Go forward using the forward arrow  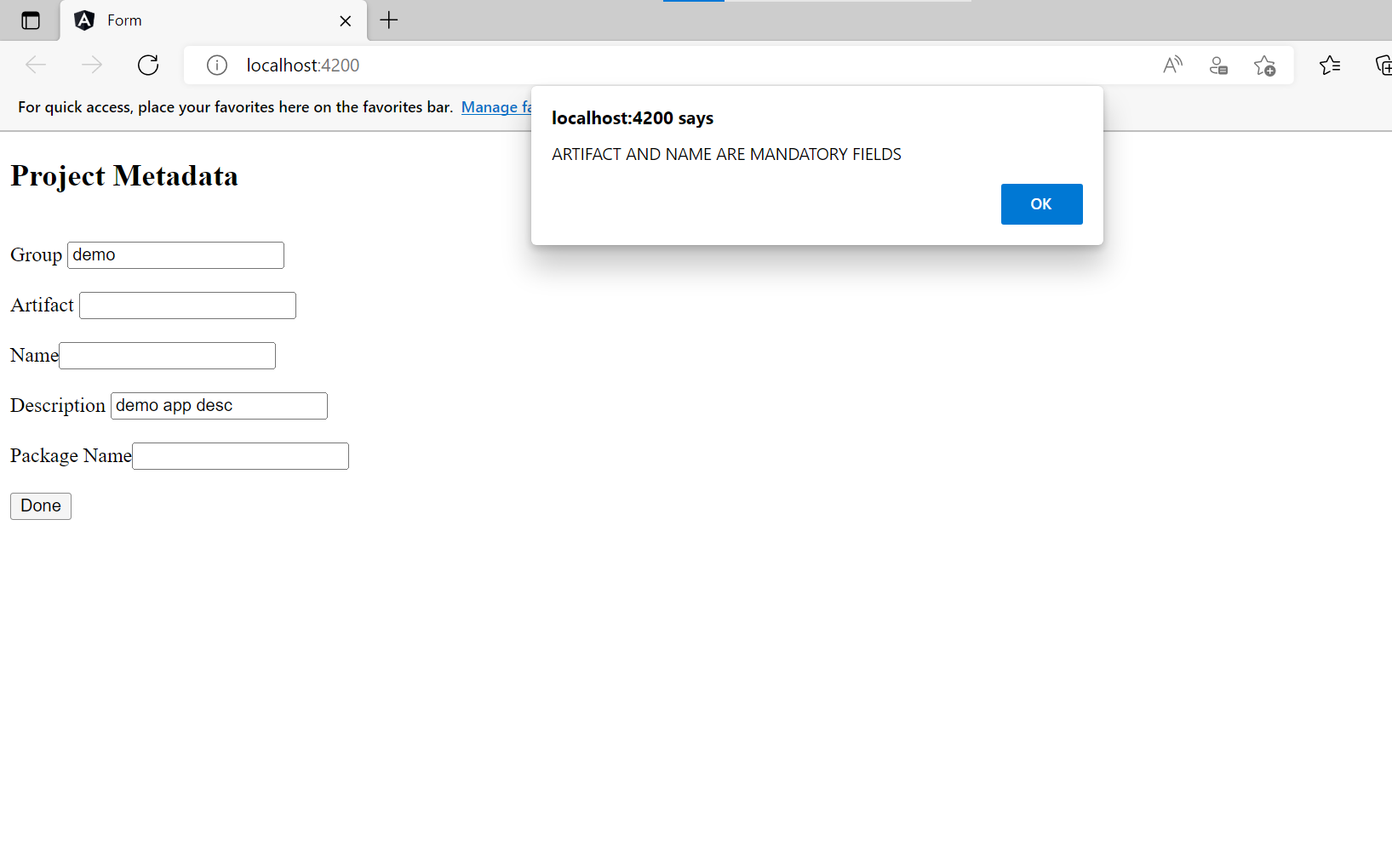pos(92,65)
